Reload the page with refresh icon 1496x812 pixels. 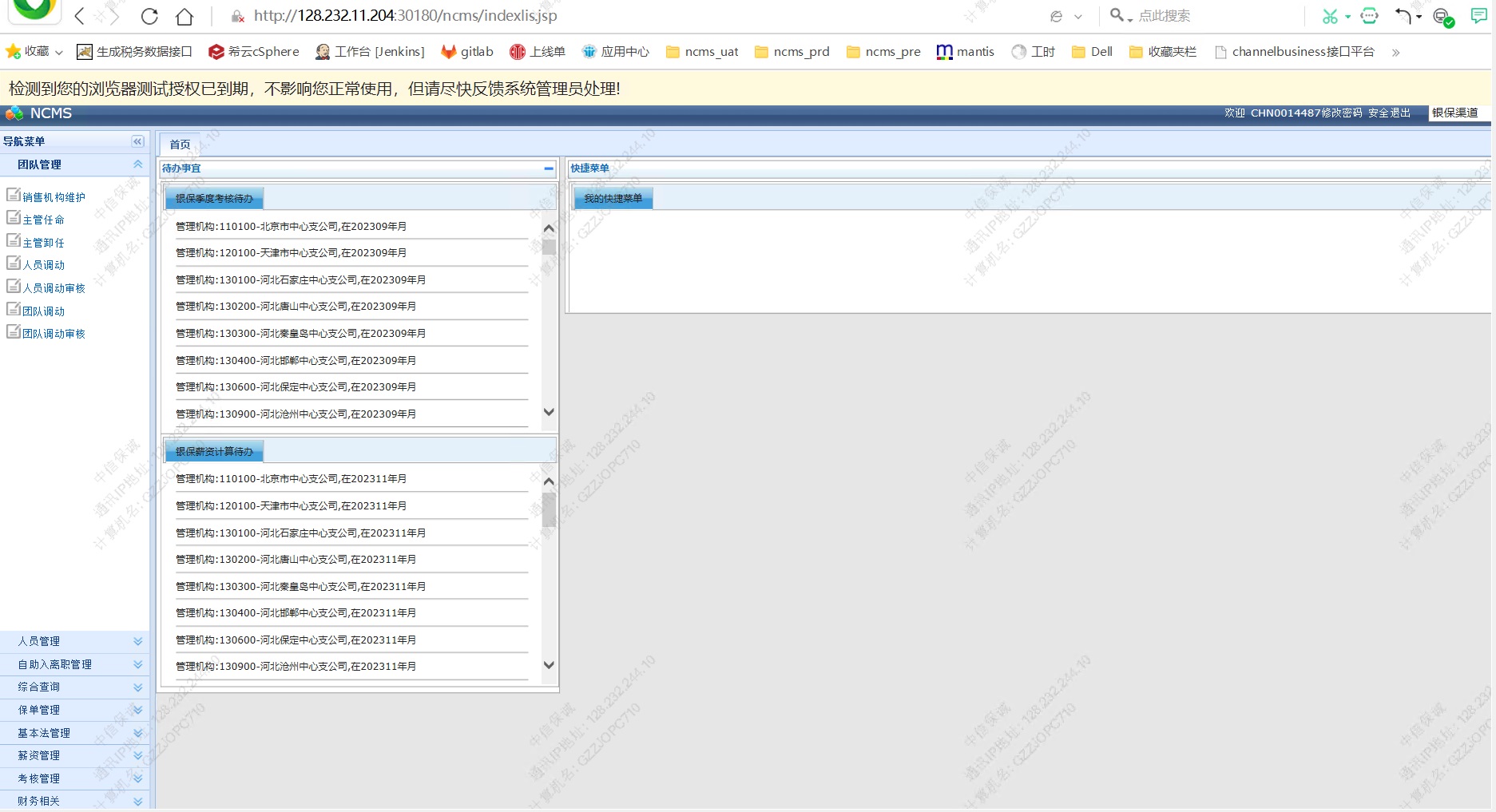pyautogui.click(x=149, y=16)
